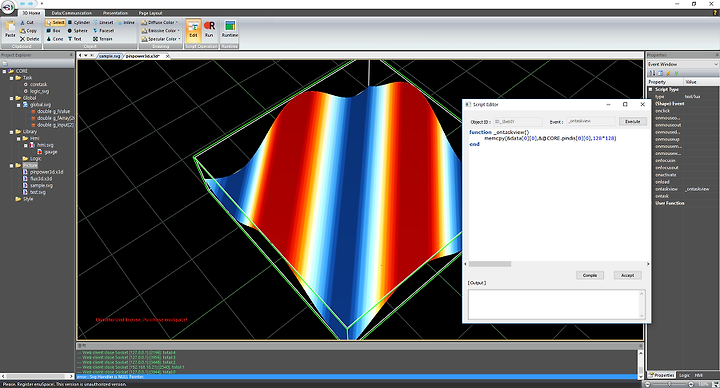Image resolution: width=720 pixels, height=388 pixels.
Task: Toggle the Edit script mode
Action: (193, 29)
